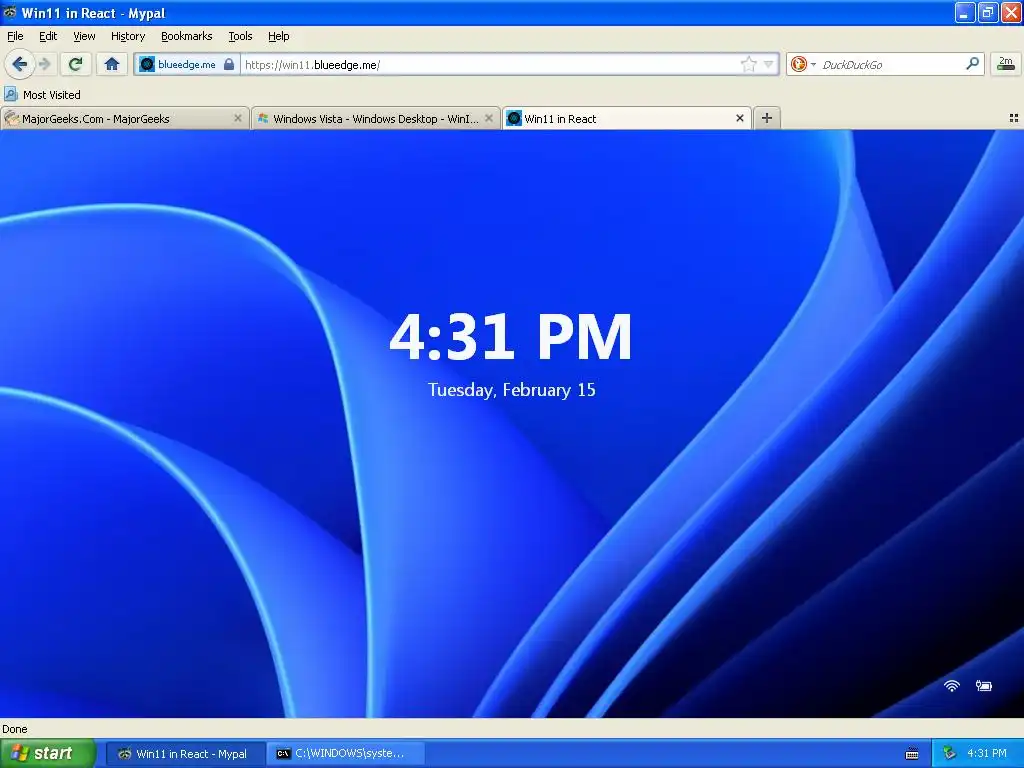This screenshot has height=768, width=1024.
Task: Open the View menu
Action: tap(84, 36)
